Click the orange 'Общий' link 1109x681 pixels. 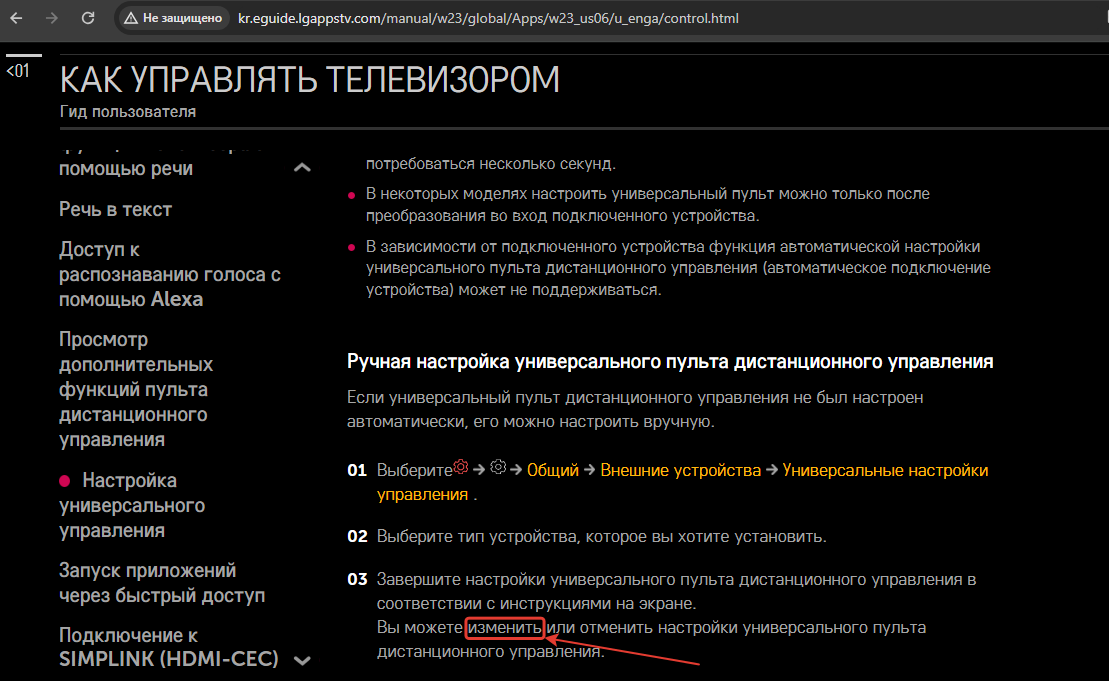pos(553,470)
